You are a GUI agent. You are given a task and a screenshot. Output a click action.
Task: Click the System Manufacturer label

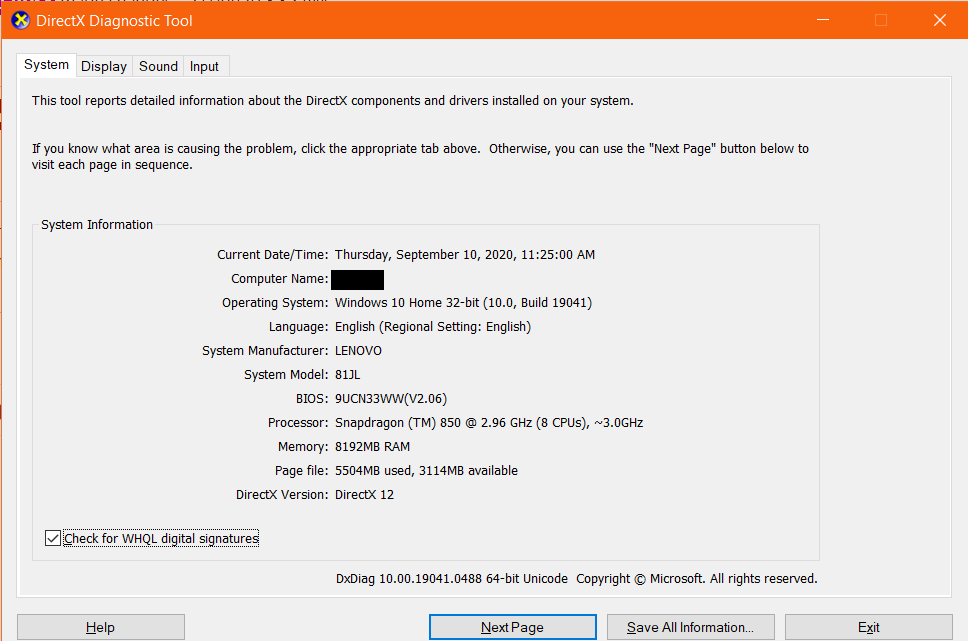265,351
